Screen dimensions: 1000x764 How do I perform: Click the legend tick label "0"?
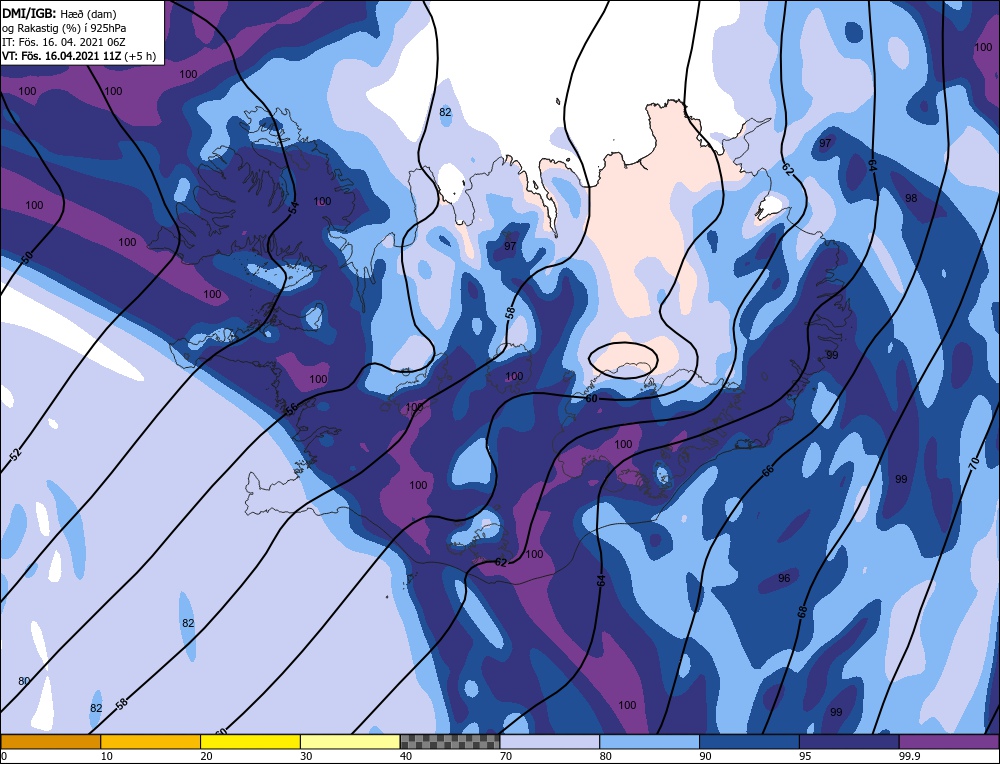tap(4, 756)
